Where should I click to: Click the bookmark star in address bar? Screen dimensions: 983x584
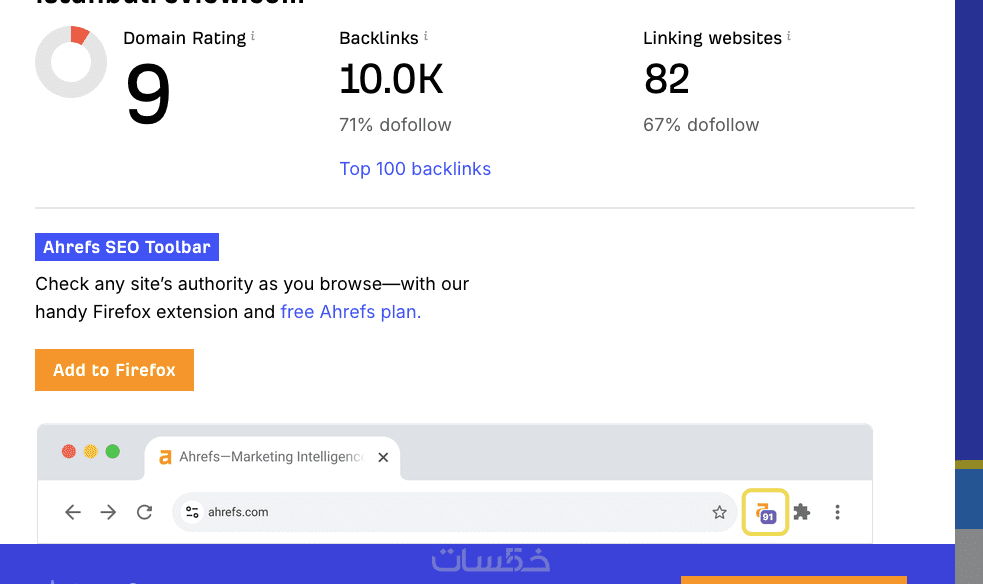[719, 513]
